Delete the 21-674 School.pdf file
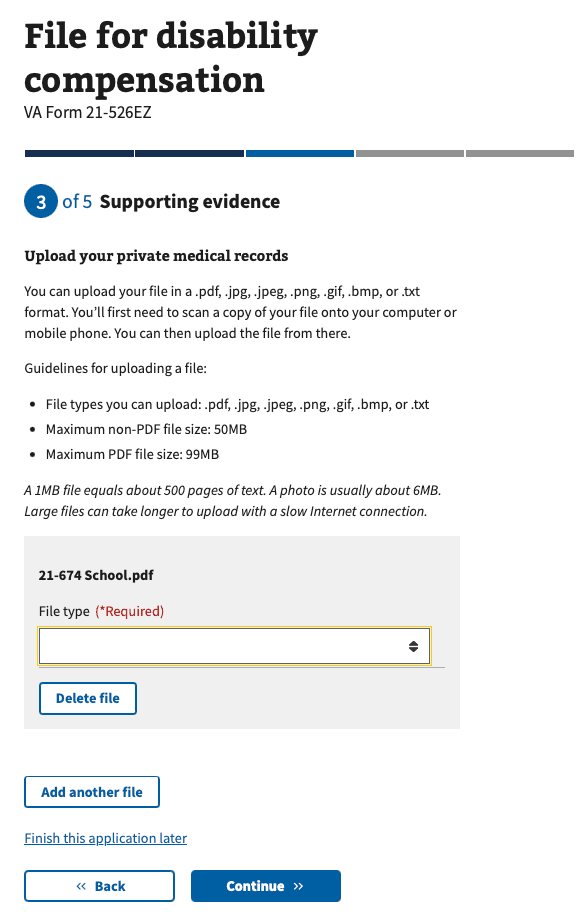This screenshot has width=586, height=915. [87, 698]
